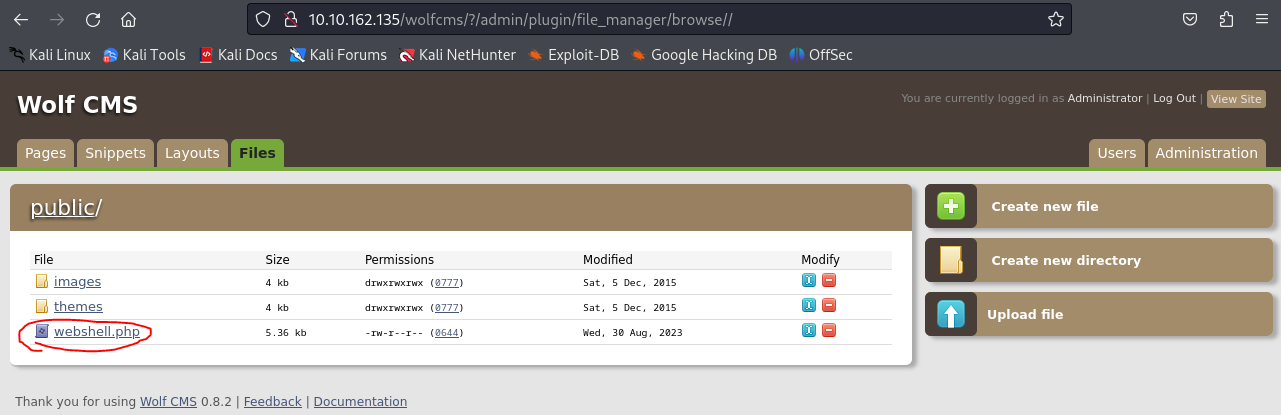This screenshot has height=415, width=1281.
Task: Open the Pocket save icon
Action: click(x=1191, y=19)
